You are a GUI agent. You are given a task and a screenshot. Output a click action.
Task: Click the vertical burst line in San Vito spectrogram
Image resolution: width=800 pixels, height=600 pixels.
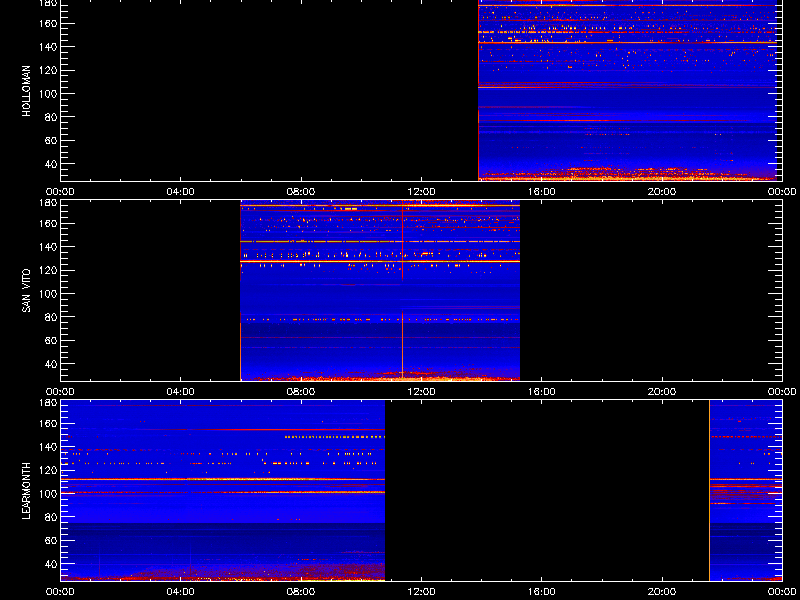[x=403, y=291]
